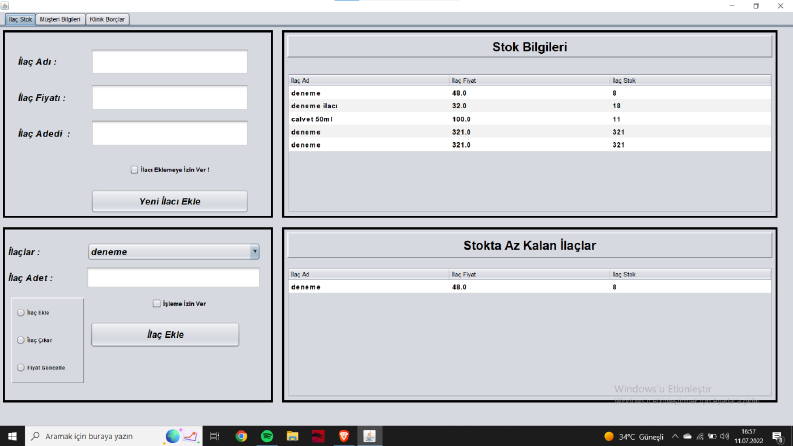This screenshot has width=793, height=446.
Task: Click 'İlaç Ad' header in low-stock table
Action: point(369,274)
